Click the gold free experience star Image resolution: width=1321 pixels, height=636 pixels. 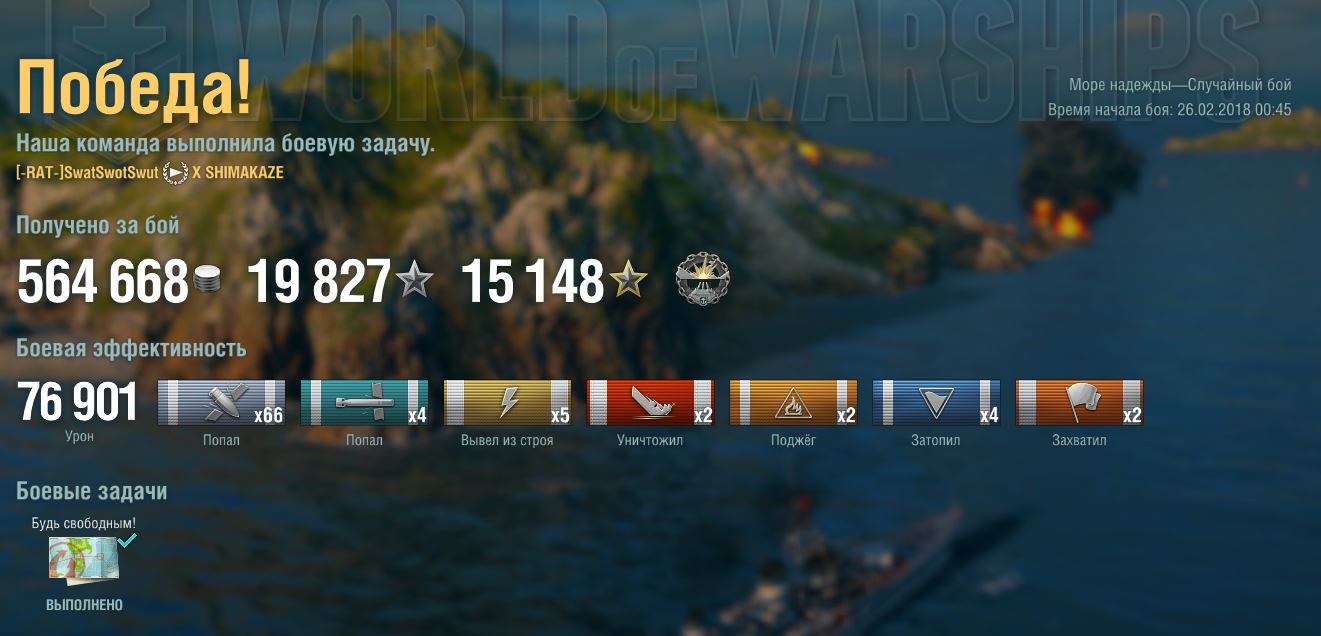point(628,281)
